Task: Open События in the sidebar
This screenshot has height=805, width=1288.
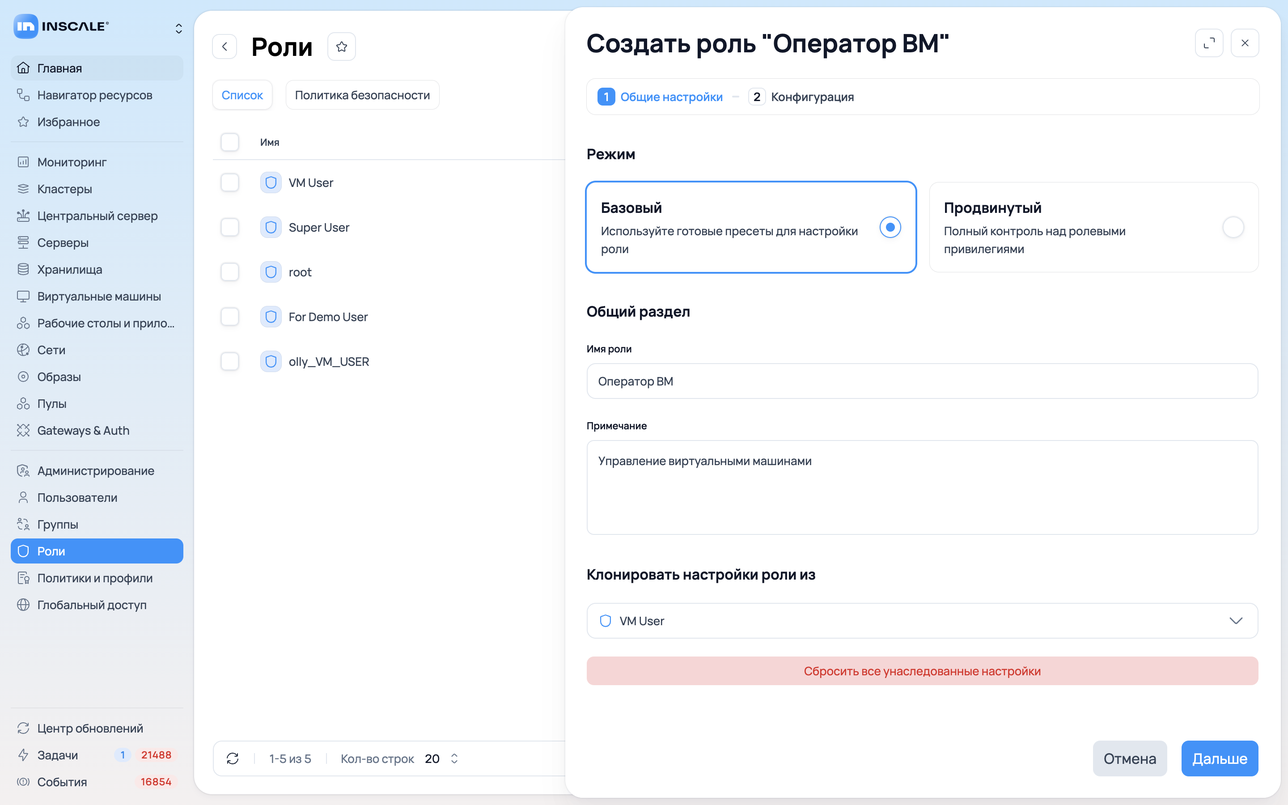Action: point(97,782)
